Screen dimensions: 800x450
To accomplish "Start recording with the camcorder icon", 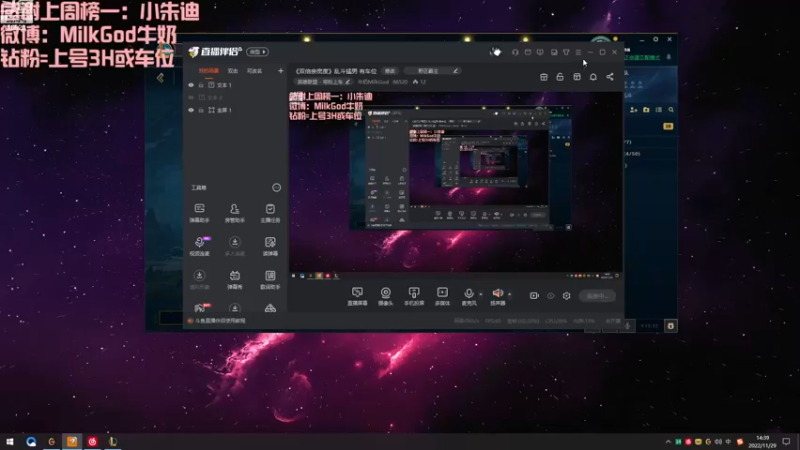I will [x=534, y=296].
